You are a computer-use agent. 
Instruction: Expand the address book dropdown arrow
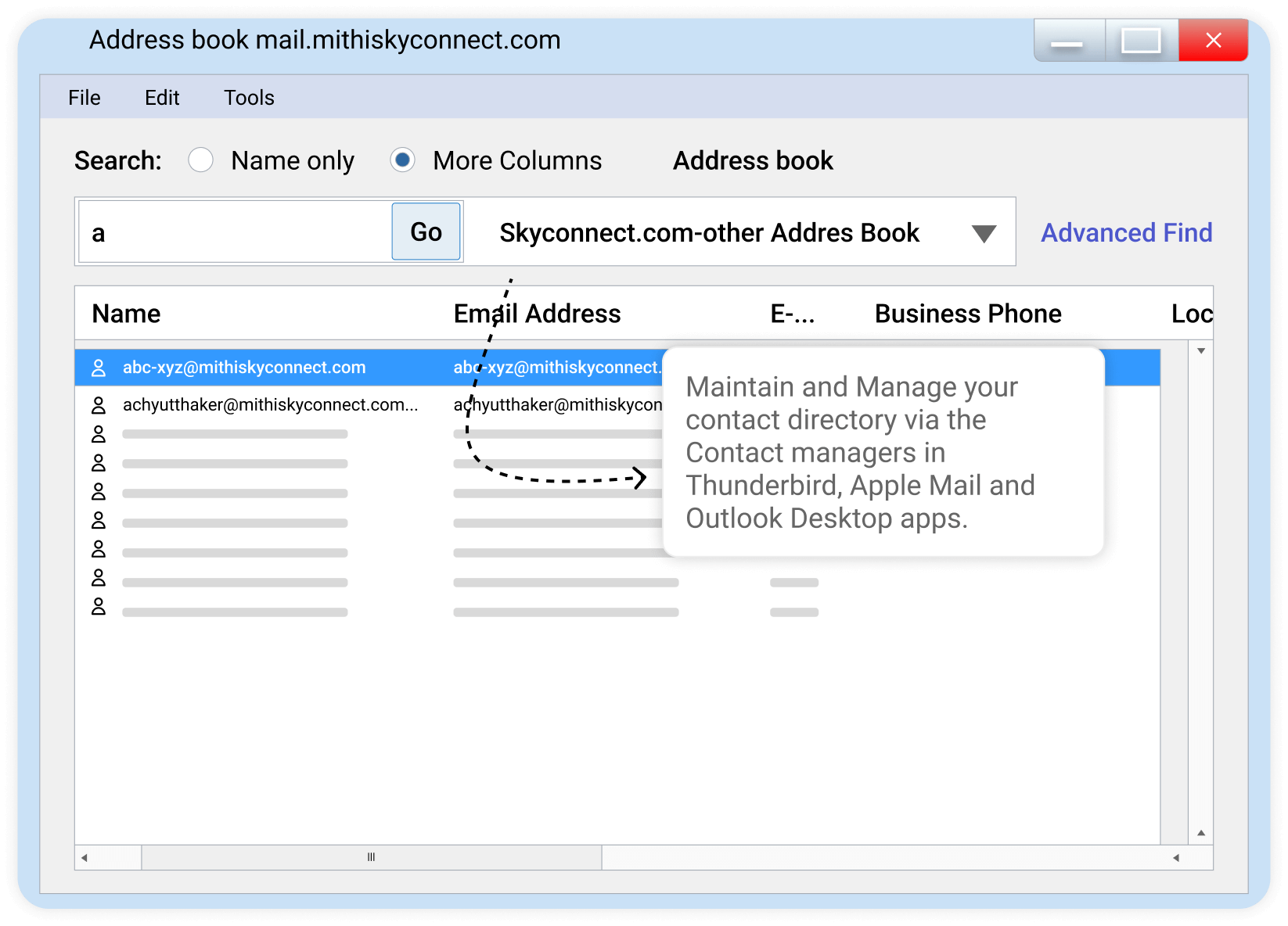[x=984, y=233]
